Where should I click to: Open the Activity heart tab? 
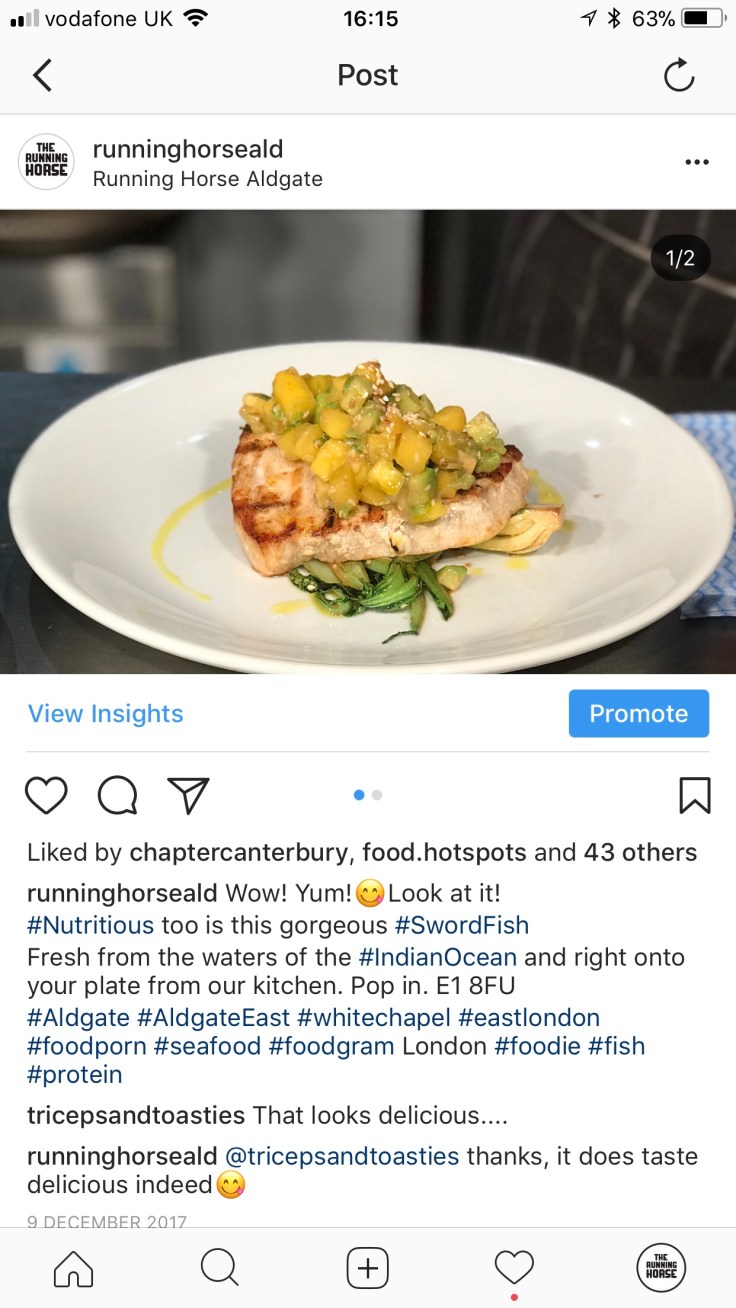514,1269
